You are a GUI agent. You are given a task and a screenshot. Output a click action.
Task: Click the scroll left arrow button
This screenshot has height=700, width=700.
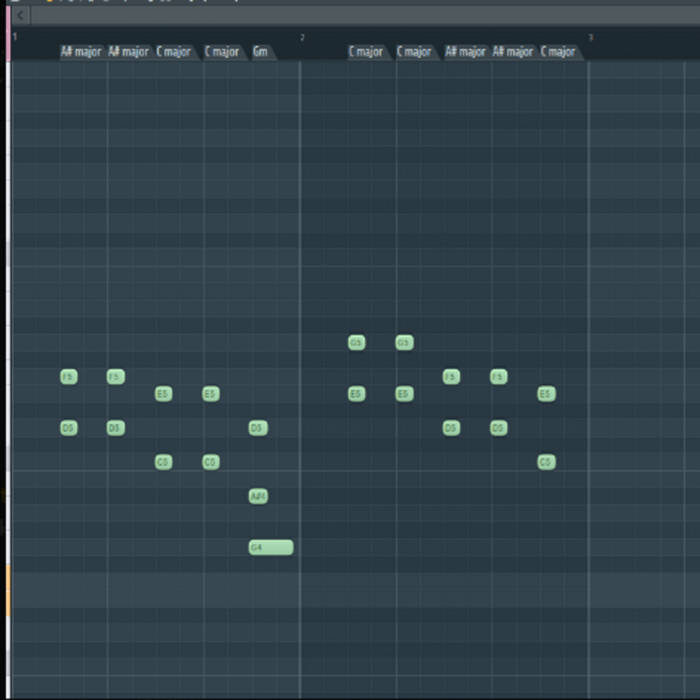(x=19, y=16)
